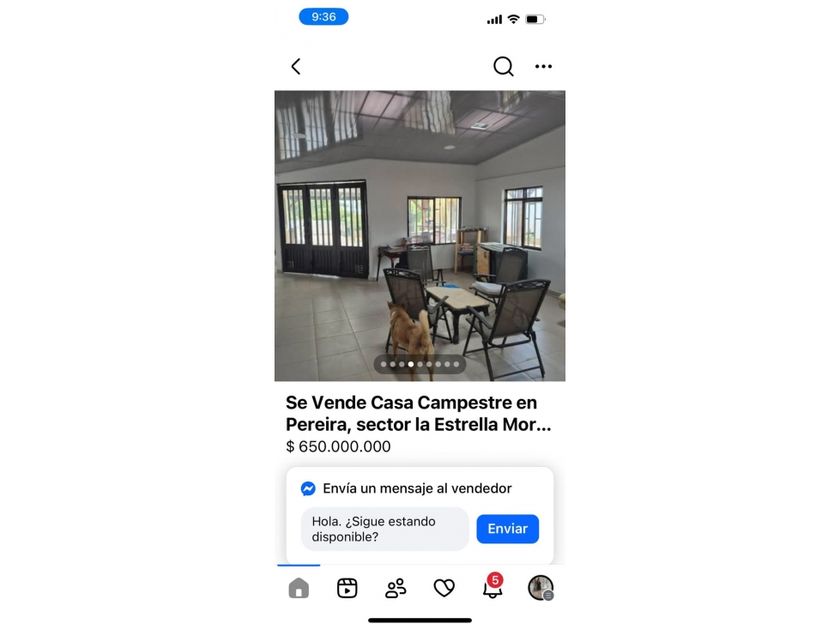Tap the battery icon in status bar
The height and width of the screenshot is (630, 840).
[x=535, y=19]
